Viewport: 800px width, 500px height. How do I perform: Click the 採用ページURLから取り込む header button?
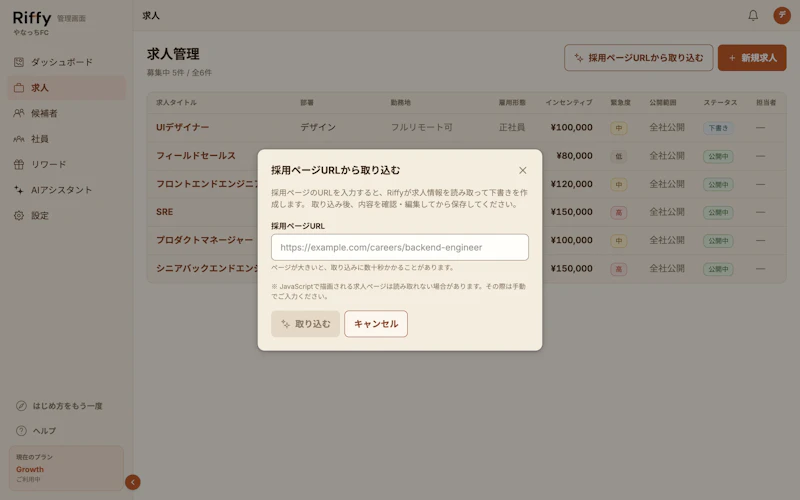click(x=638, y=58)
